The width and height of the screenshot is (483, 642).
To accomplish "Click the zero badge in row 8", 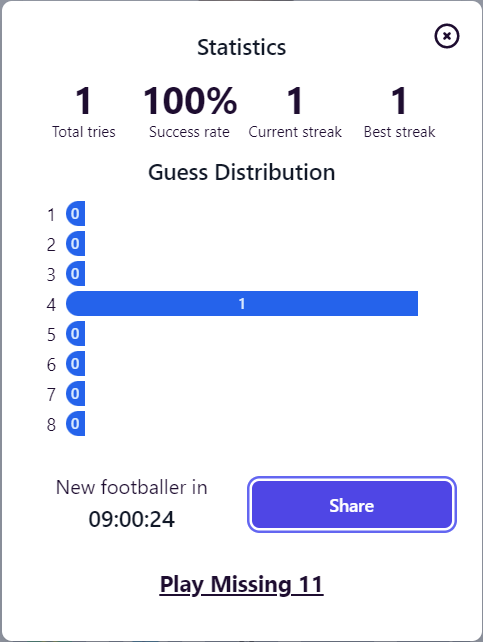I will point(75,423).
